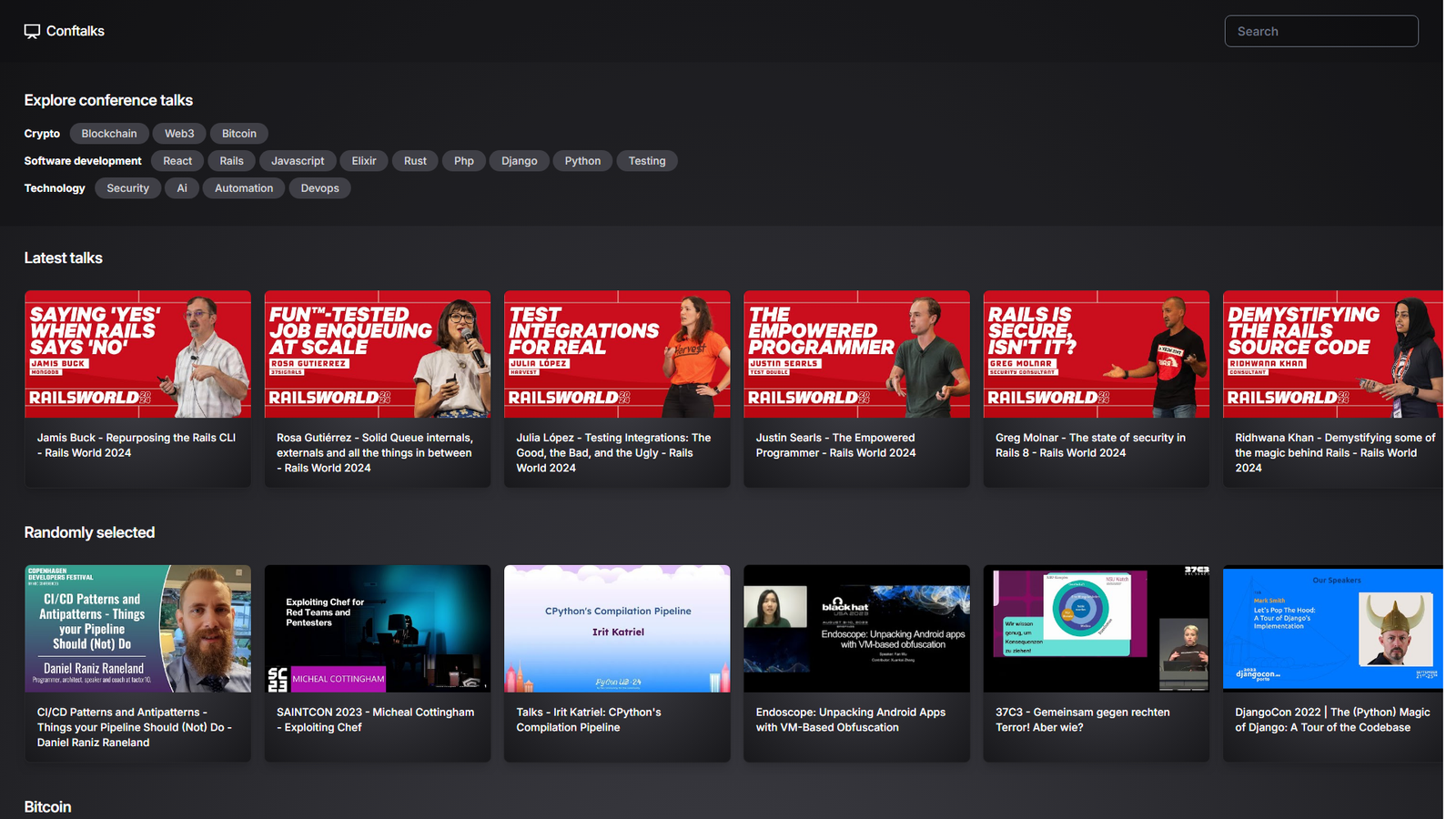The width and height of the screenshot is (1456, 819).
Task: Open black hat Endoscope talk thumbnail
Action: (856, 629)
